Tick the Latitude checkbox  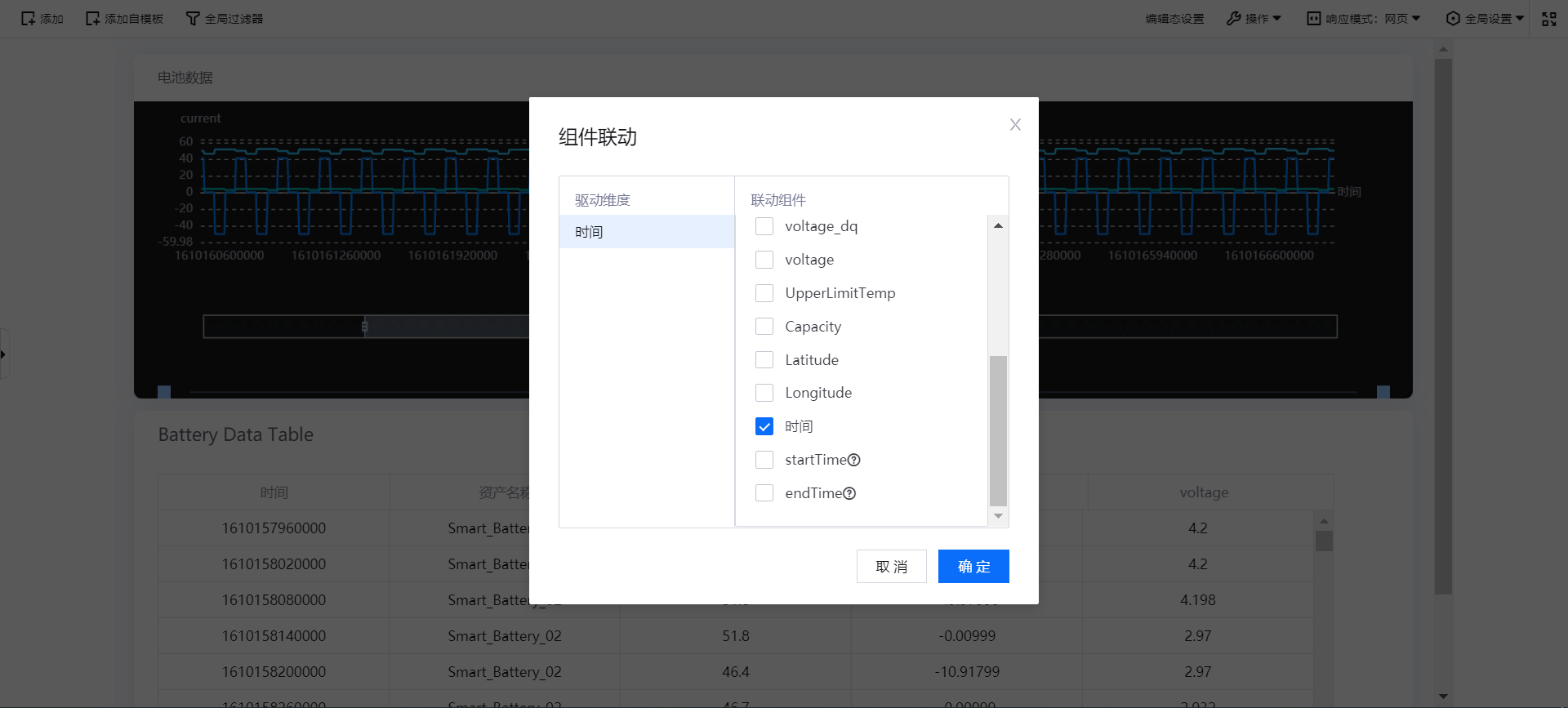(x=764, y=360)
